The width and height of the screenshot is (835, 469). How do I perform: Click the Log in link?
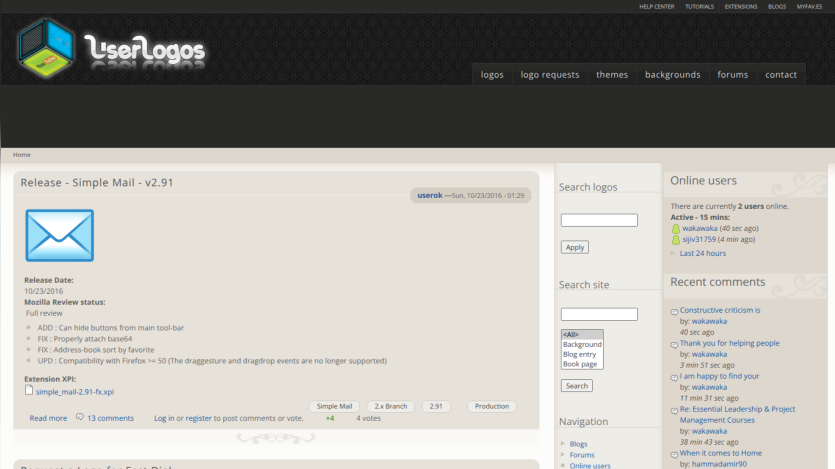click(x=164, y=418)
